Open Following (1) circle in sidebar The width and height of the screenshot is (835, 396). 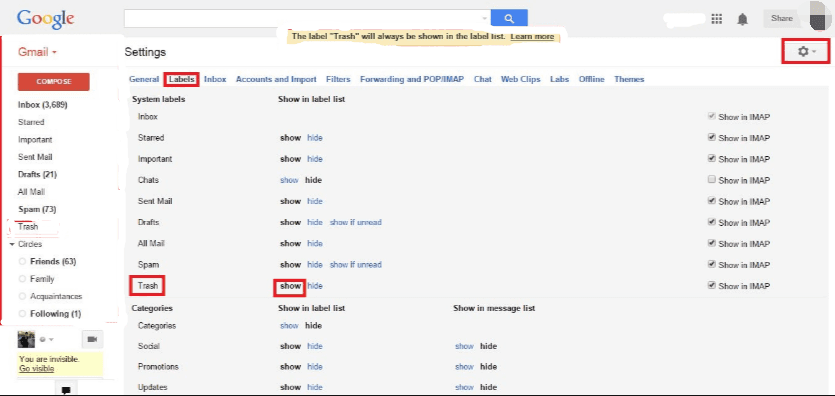[55, 314]
